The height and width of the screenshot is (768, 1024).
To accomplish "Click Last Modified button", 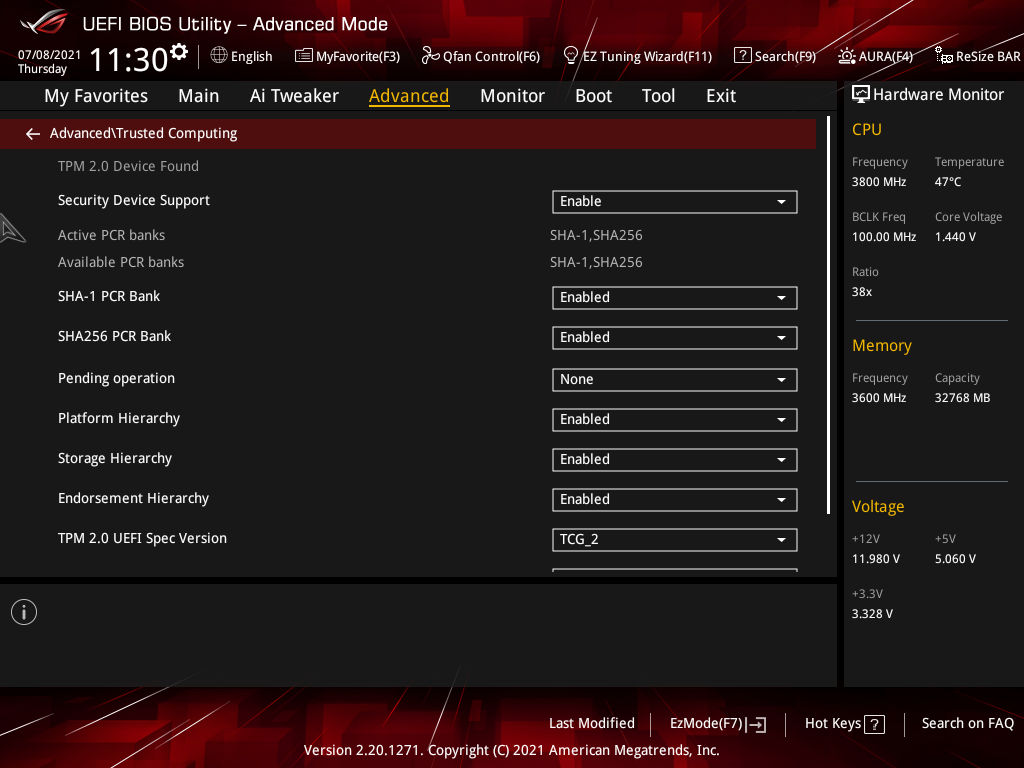I will (x=592, y=723).
